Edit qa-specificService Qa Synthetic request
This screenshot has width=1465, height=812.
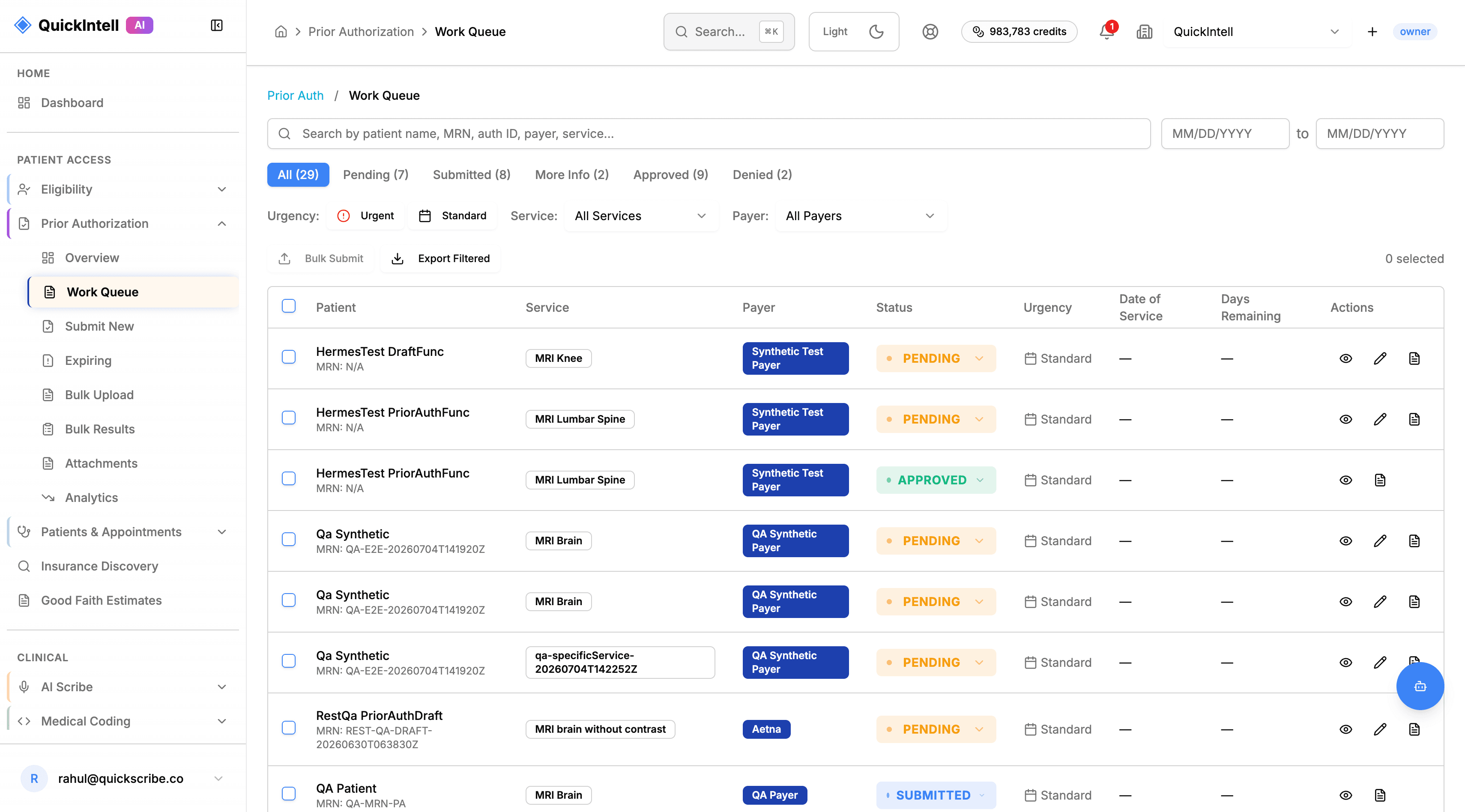(1380, 663)
